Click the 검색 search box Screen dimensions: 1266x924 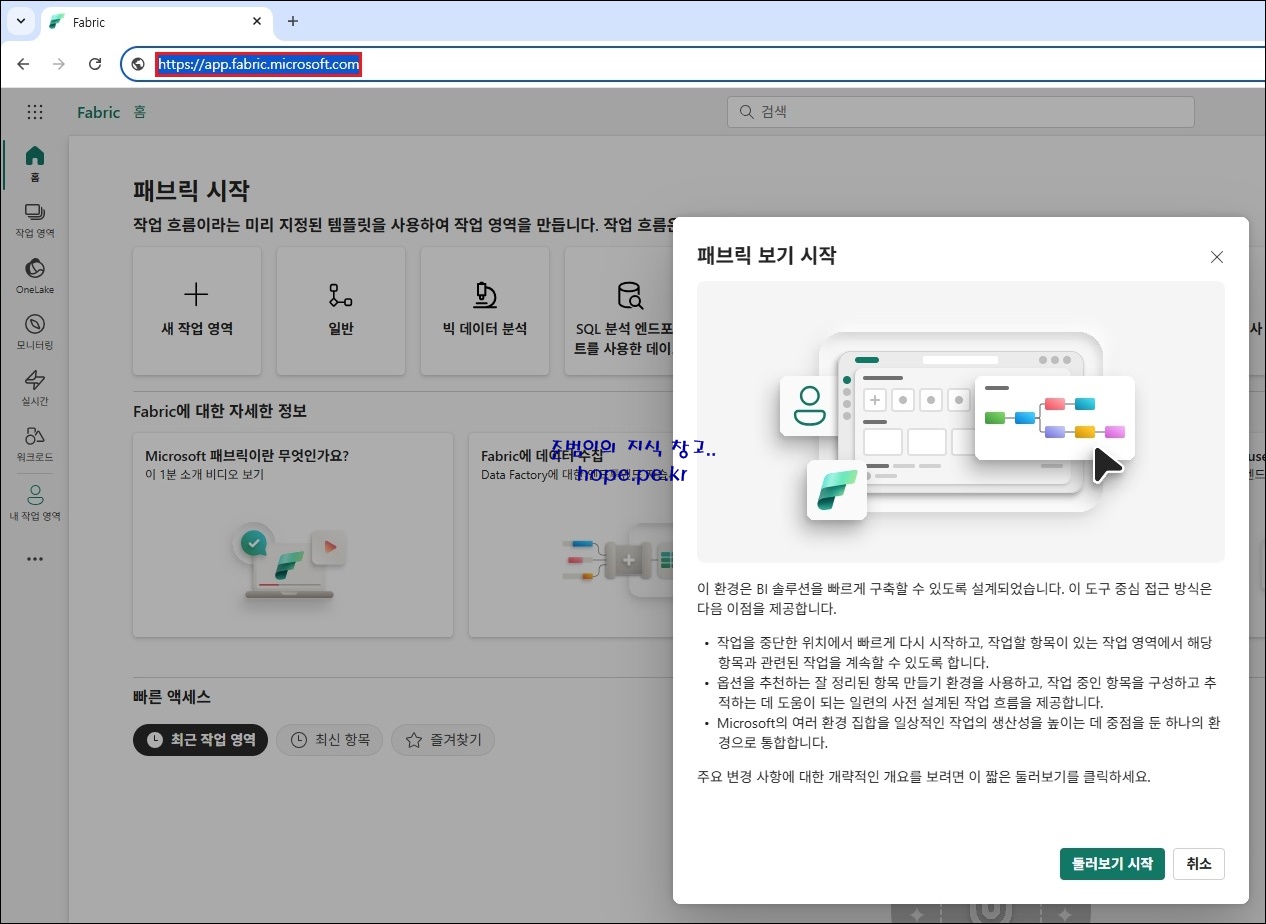pyautogui.click(x=960, y=112)
